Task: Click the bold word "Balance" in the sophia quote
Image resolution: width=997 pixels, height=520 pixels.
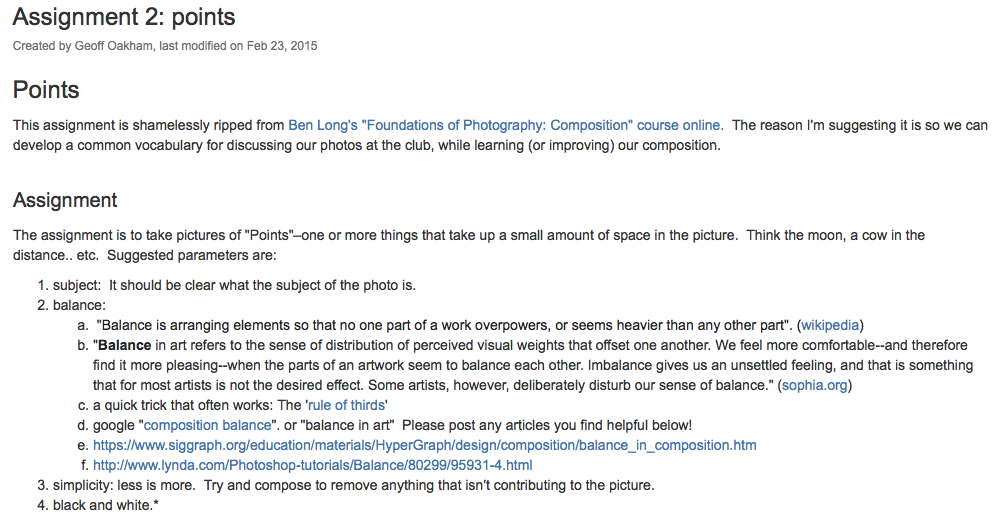Action: [125, 345]
